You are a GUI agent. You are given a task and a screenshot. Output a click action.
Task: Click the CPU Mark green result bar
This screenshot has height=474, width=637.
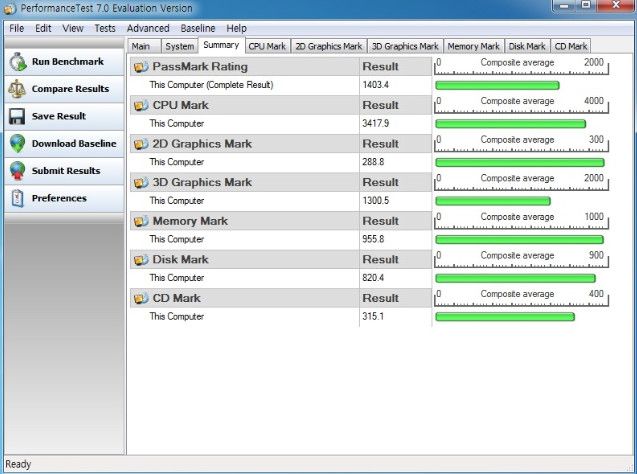click(511, 124)
